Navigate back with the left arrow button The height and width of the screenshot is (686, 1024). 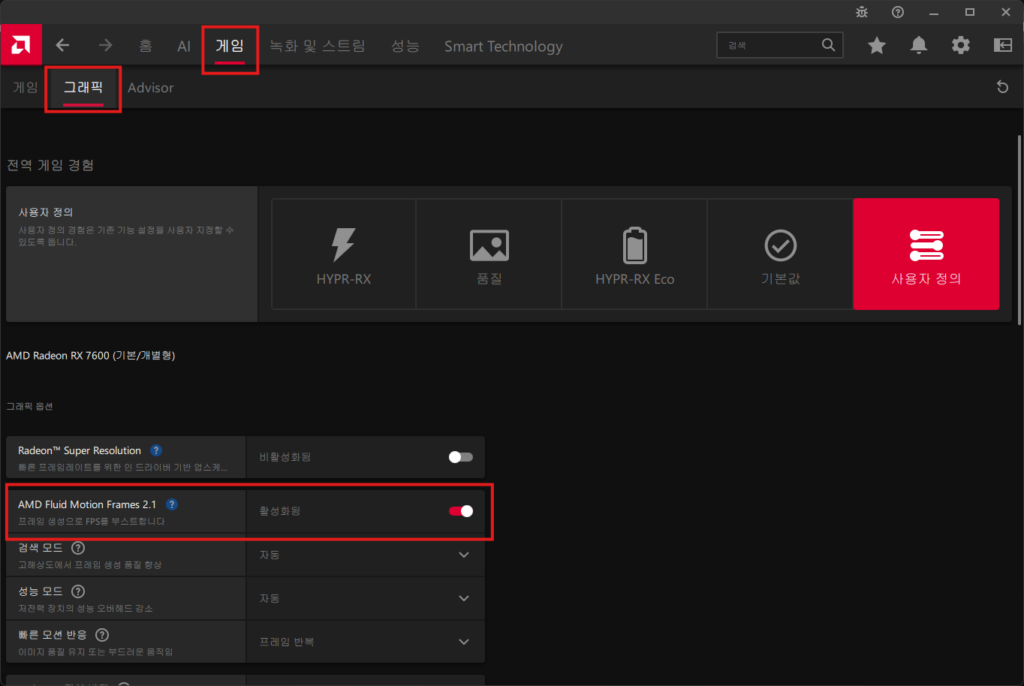pos(62,45)
